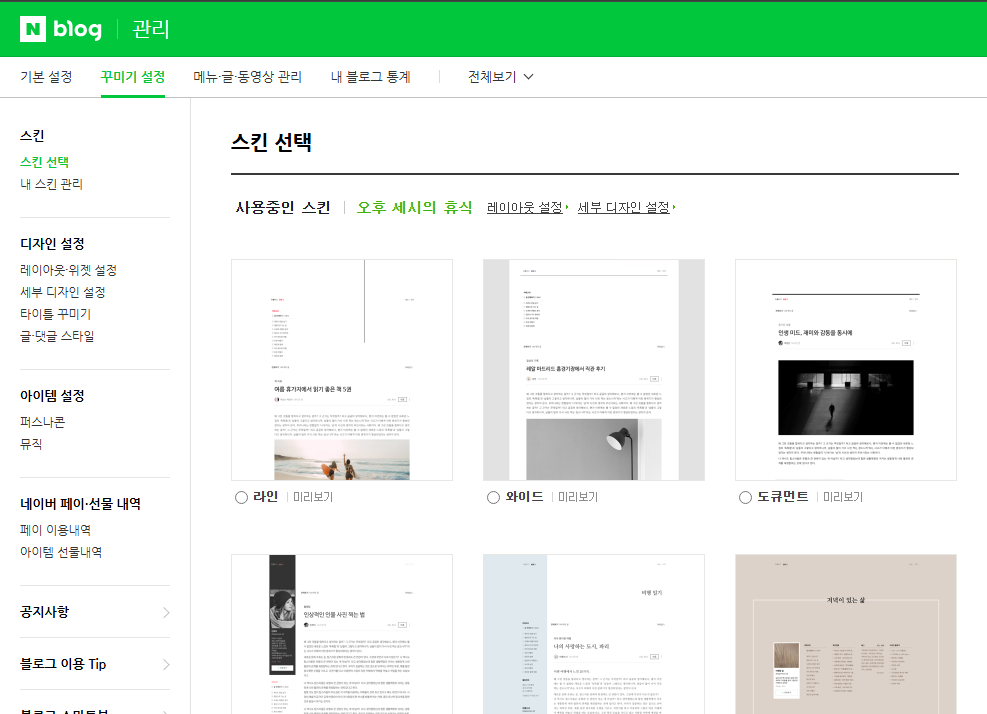Expand the 전체보기 dropdown
The width and height of the screenshot is (987, 714).
click(x=500, y=77)
